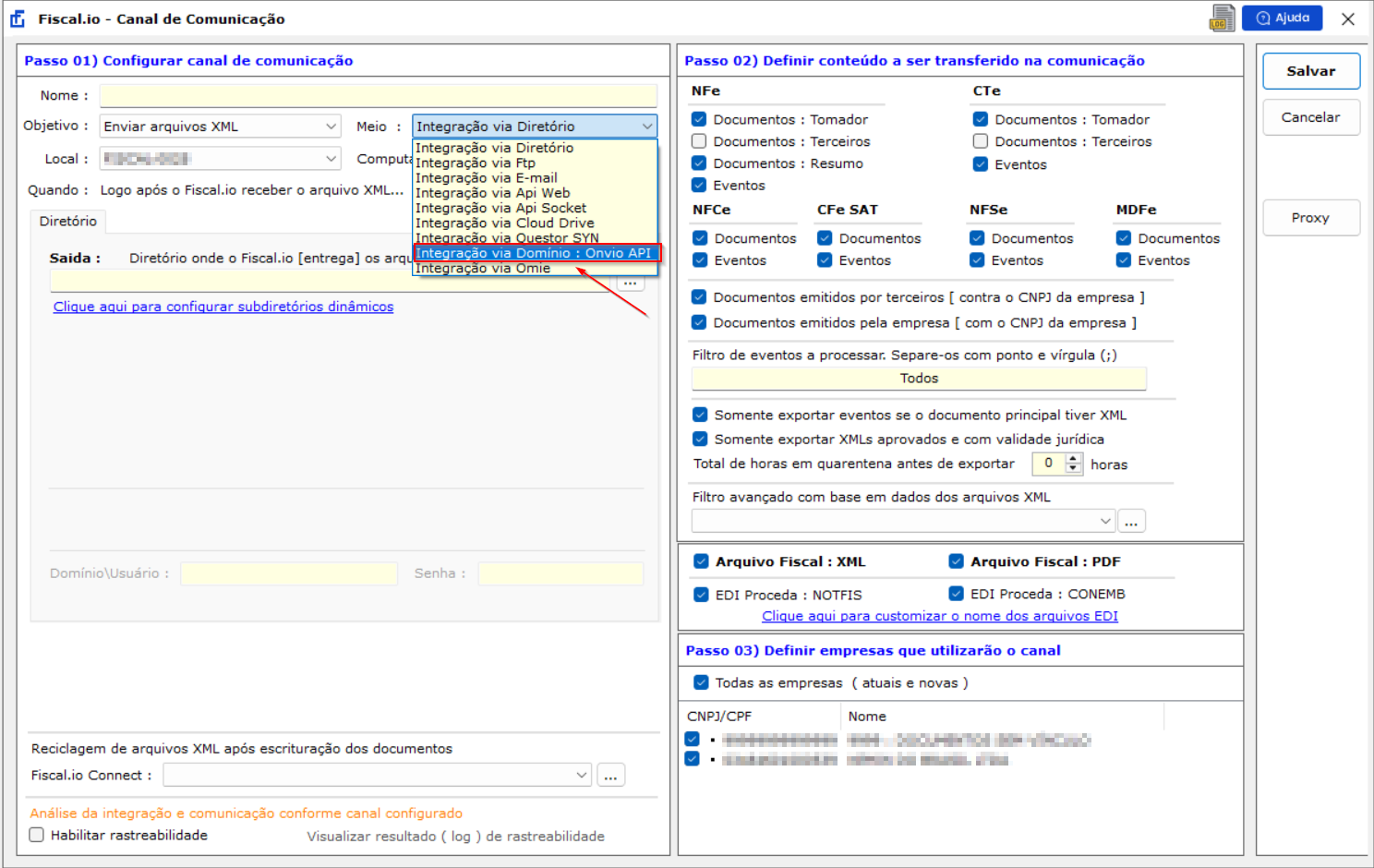Screen dimensions: 1374x868
Task: Enable Habilitar rastreabilidade checkbox
Action: 37,835
